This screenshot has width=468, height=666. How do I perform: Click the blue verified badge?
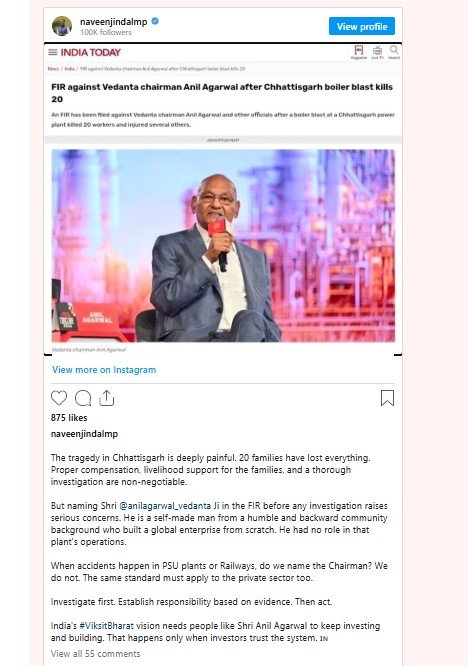click(x=155, y=21)
